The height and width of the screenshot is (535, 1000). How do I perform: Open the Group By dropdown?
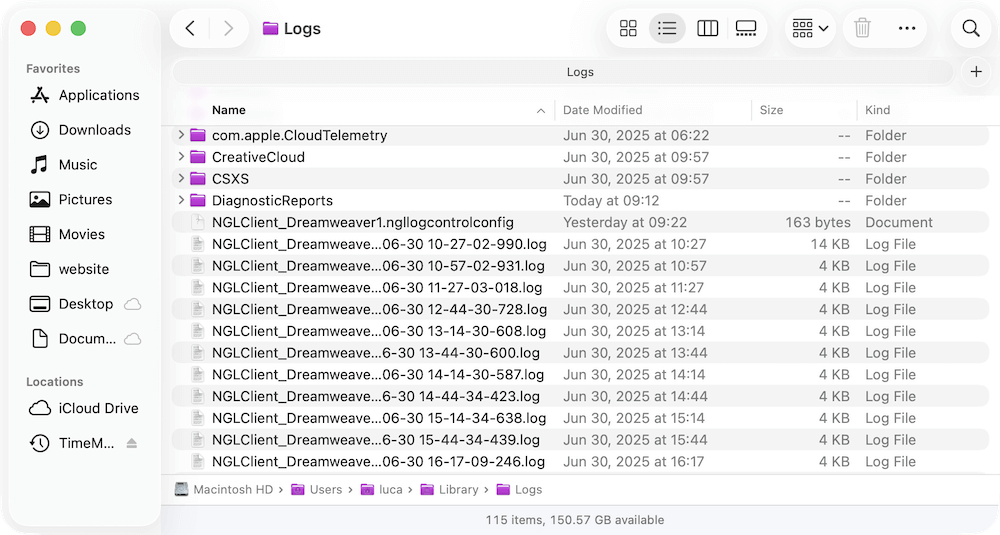tap(810, 28)
